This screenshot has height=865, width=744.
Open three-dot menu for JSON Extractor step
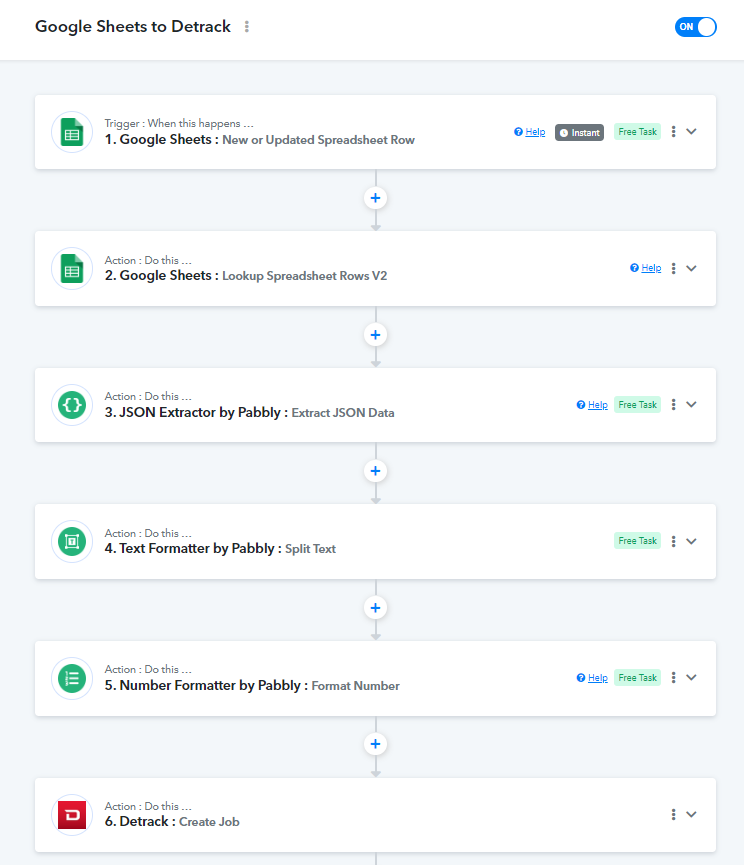(673, 405)
